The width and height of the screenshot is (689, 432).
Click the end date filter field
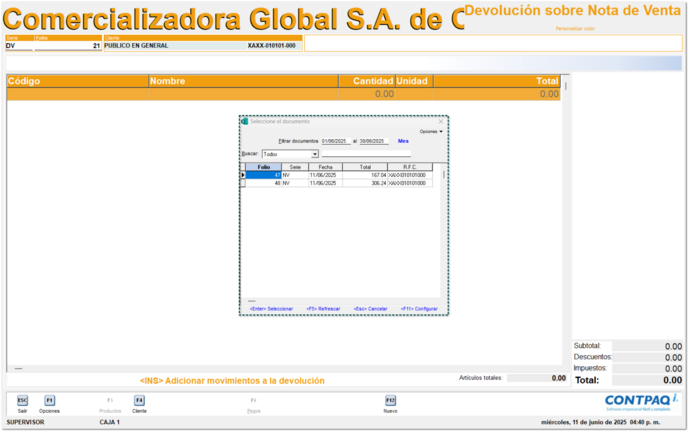373,142
